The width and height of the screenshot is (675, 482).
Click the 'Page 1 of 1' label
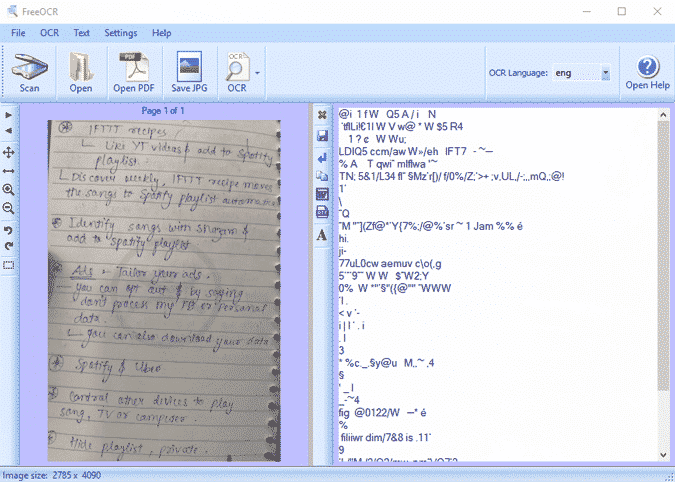(163, 111)
